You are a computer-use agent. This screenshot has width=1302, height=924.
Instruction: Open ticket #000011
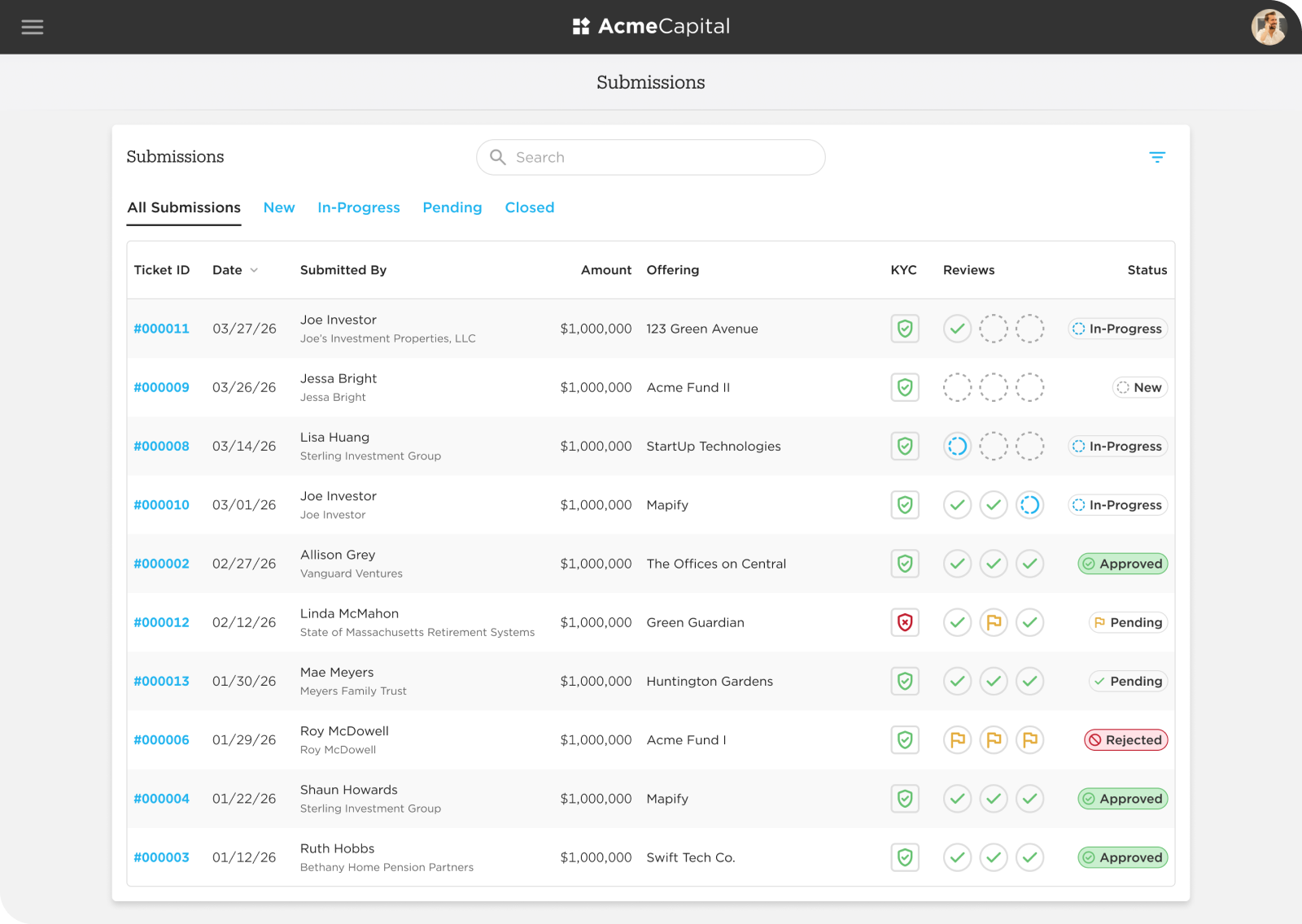tap(161, 329)
